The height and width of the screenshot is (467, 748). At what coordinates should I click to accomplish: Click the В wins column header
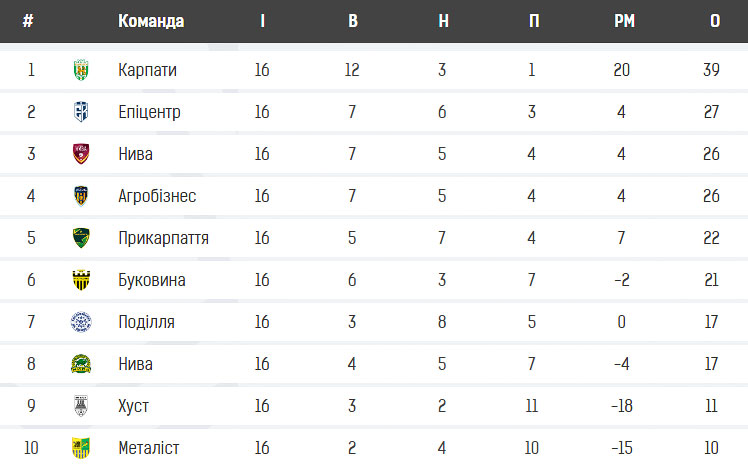click(x=353, y=21)
